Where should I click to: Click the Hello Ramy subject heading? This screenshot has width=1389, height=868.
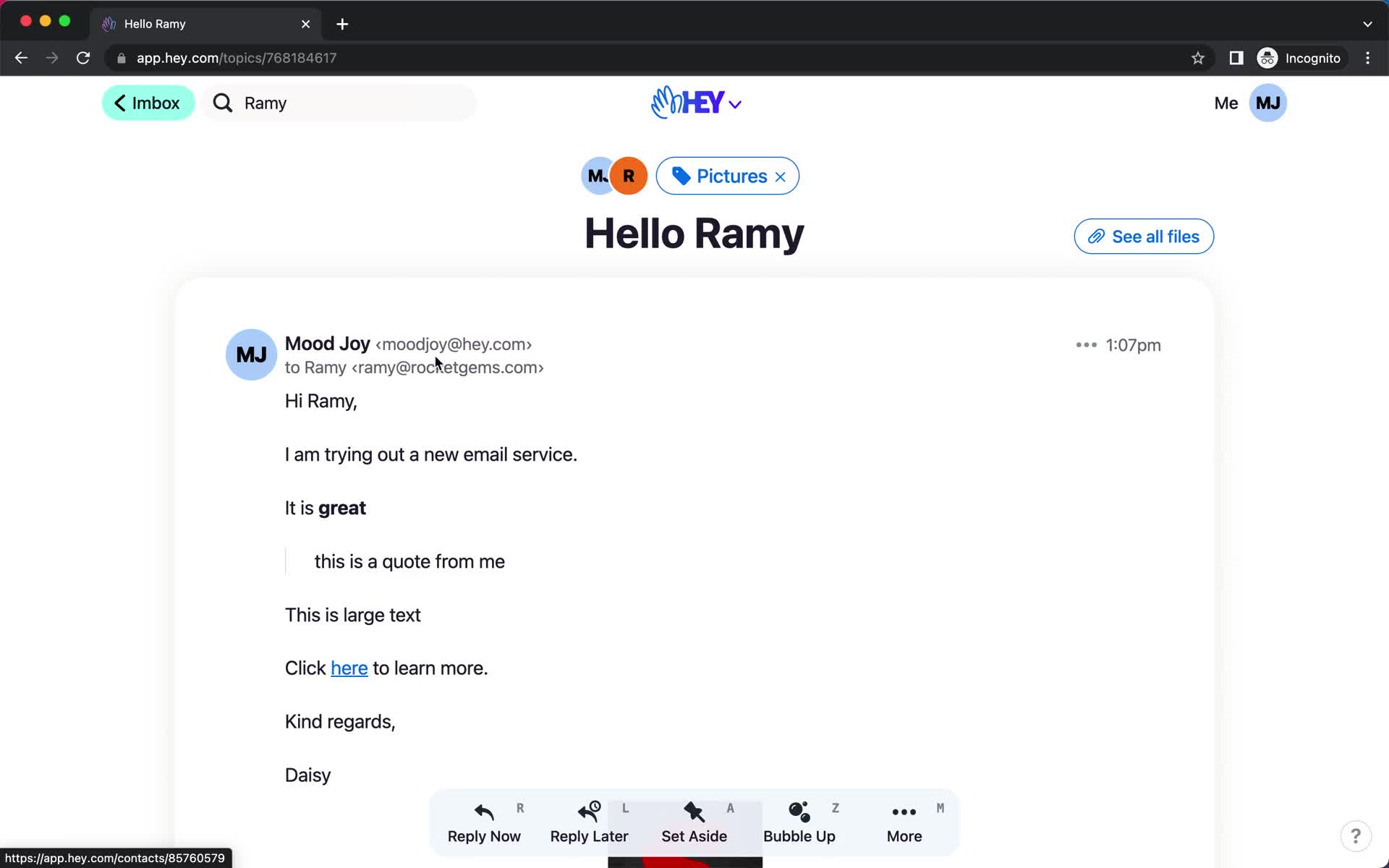pos(694,234)
